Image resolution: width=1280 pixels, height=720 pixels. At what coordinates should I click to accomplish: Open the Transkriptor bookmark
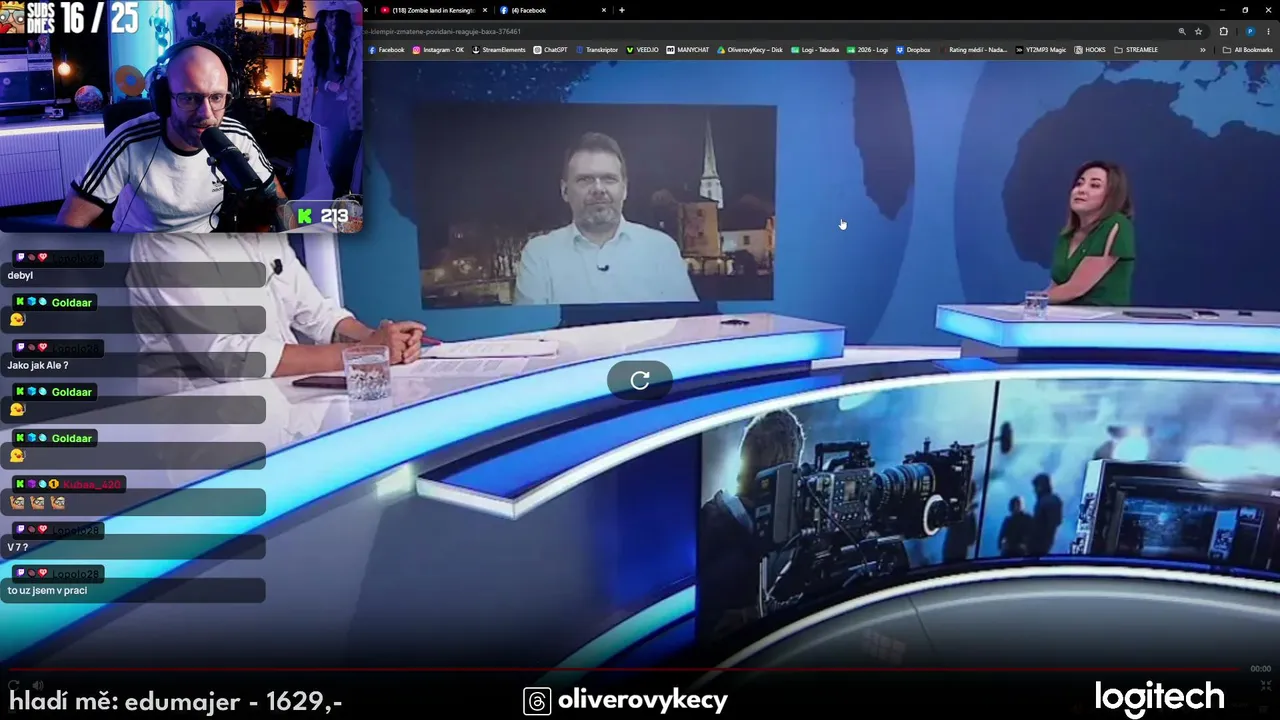point(596,50)
